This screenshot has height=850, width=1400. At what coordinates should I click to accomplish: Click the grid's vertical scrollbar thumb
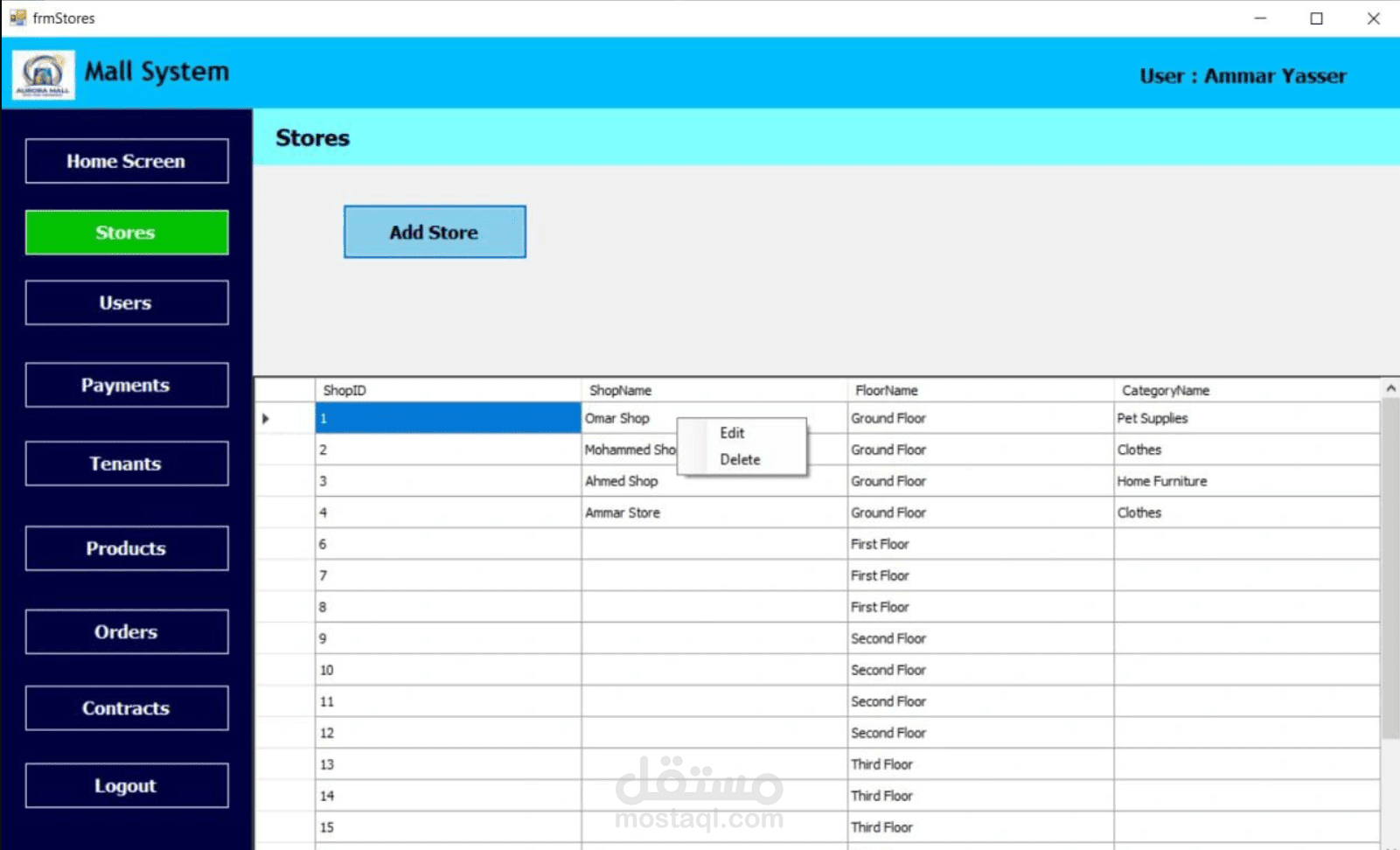tap(1390, 568)
